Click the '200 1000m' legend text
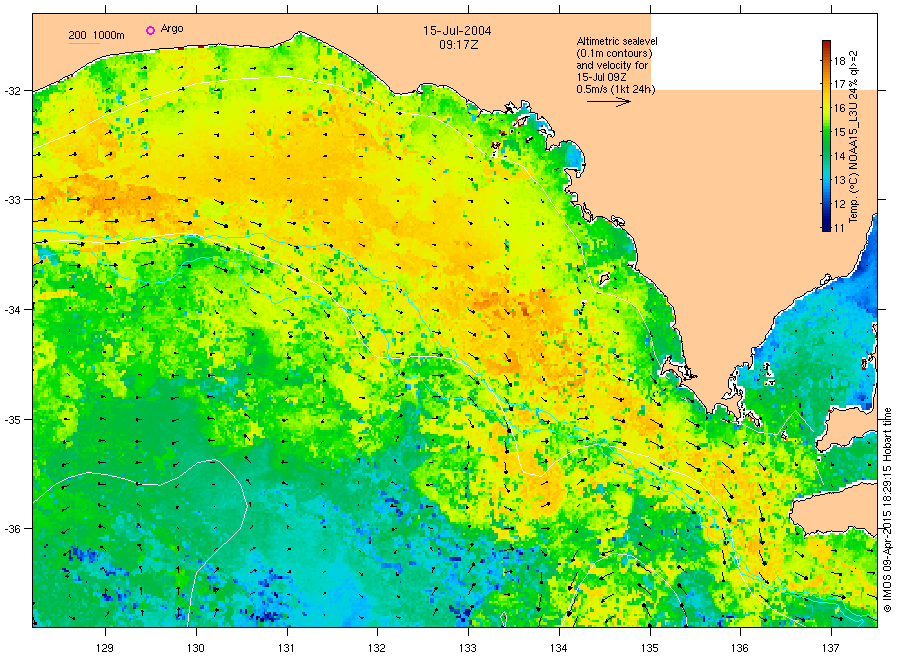This screenshot has height=660, width=900. [96, 36]
